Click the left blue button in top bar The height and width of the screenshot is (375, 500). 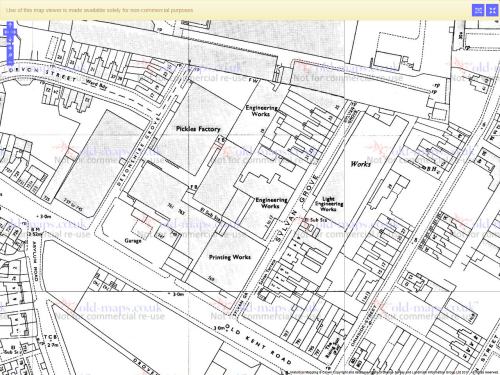478,10
